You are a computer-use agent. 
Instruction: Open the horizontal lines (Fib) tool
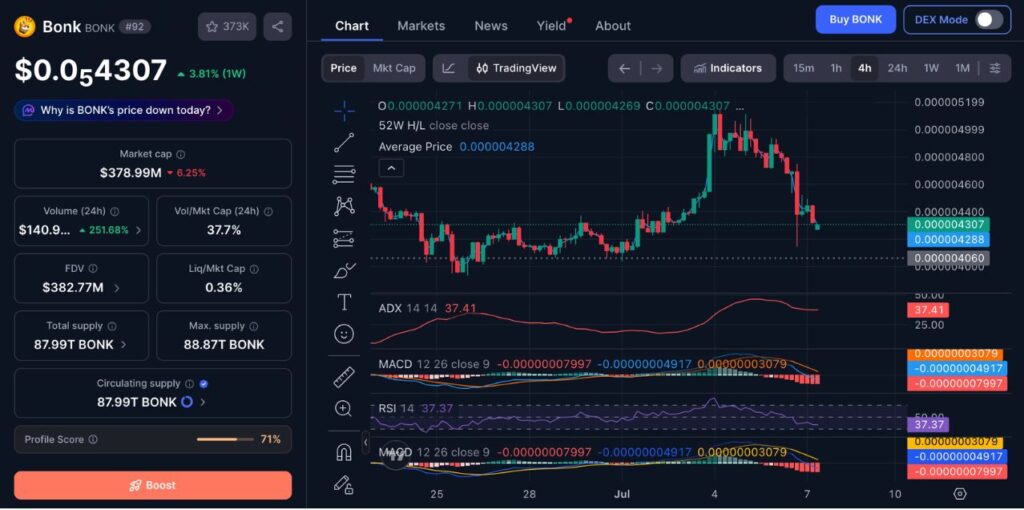pos(344,174)
